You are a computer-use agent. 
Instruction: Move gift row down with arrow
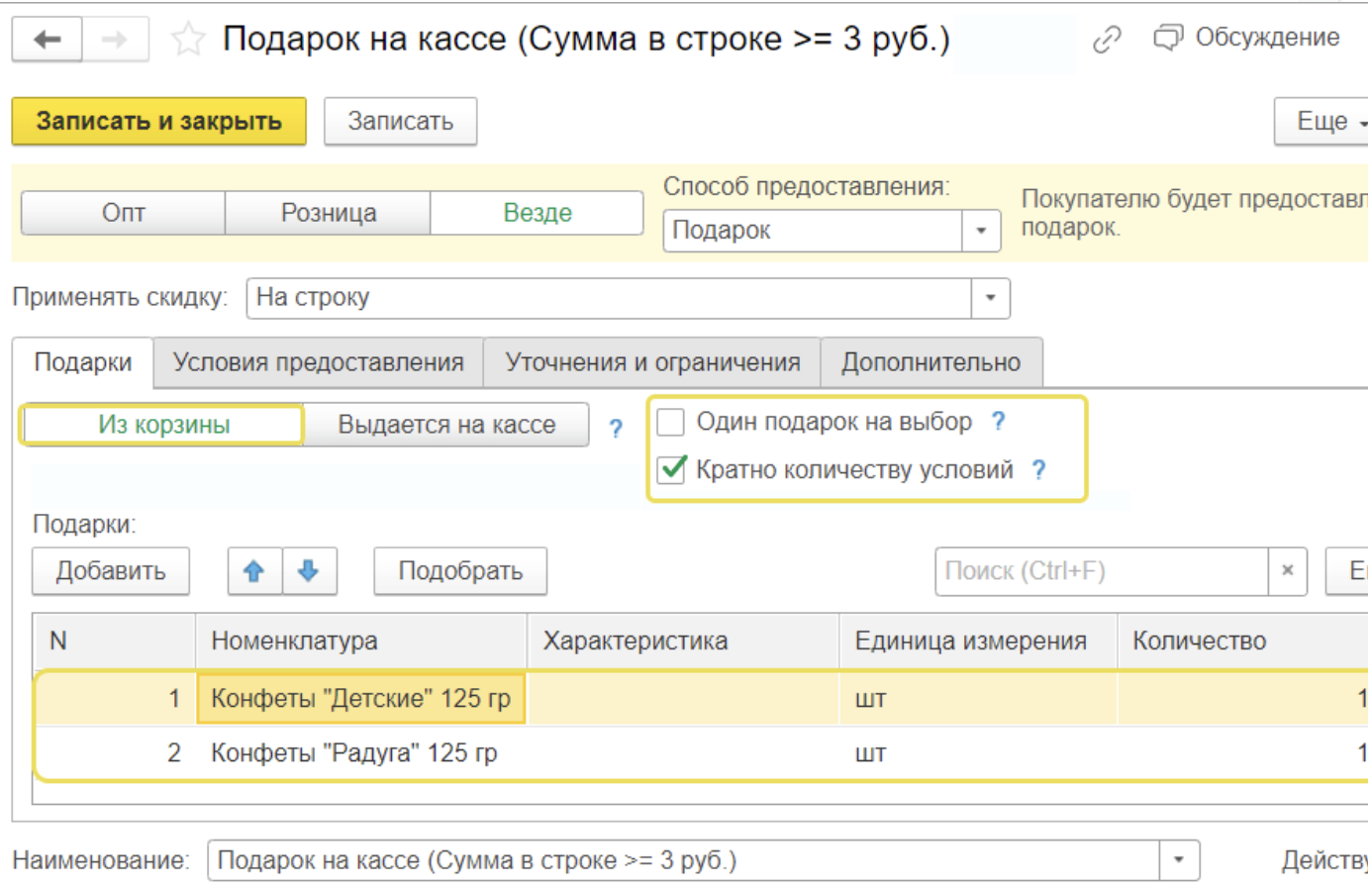coord(309,571)
